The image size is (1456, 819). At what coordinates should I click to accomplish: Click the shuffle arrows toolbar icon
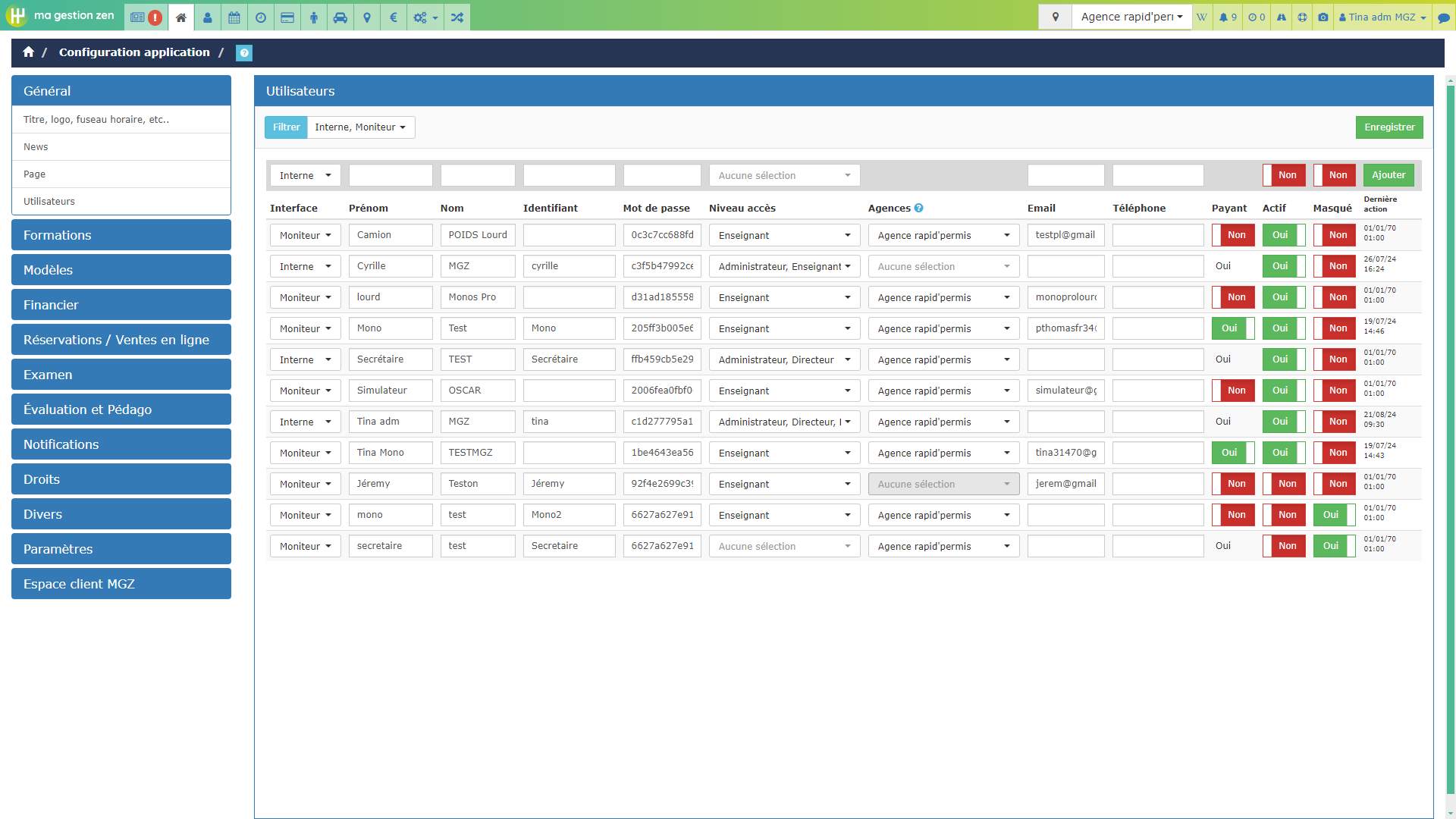[457, 17]
